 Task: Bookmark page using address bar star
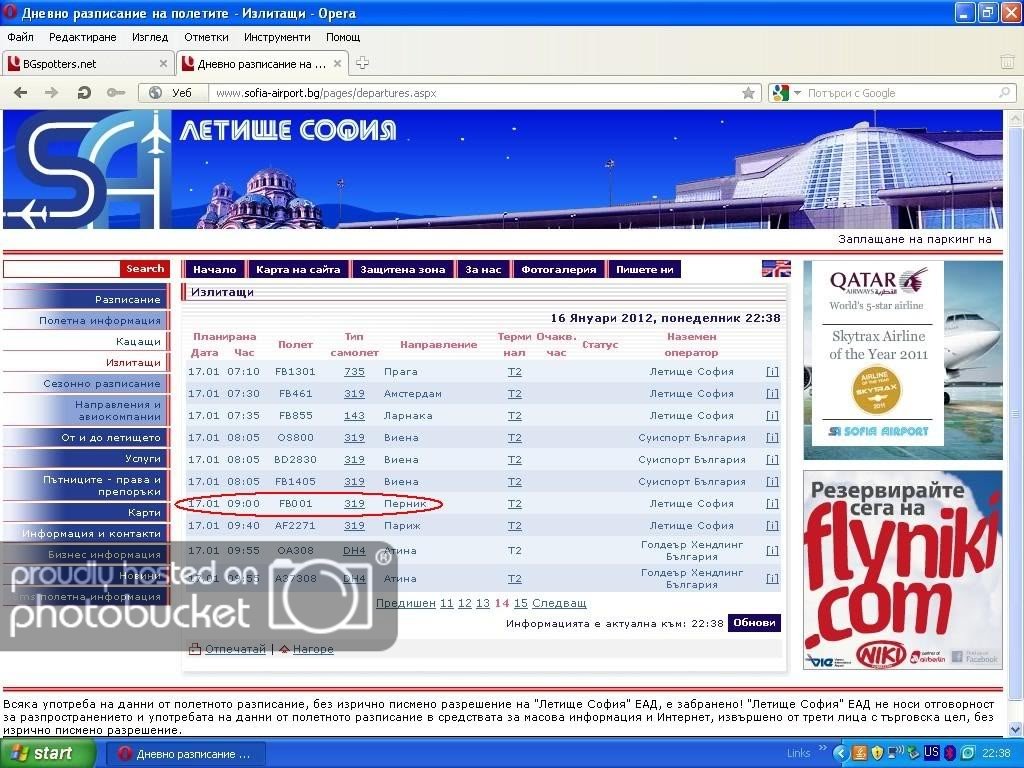coord(748,93)
